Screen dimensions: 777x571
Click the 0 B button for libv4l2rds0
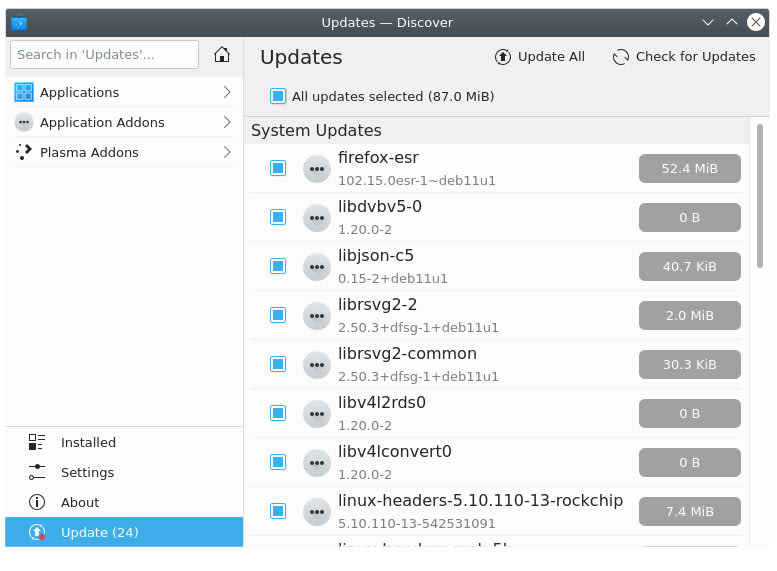point(690,414)
